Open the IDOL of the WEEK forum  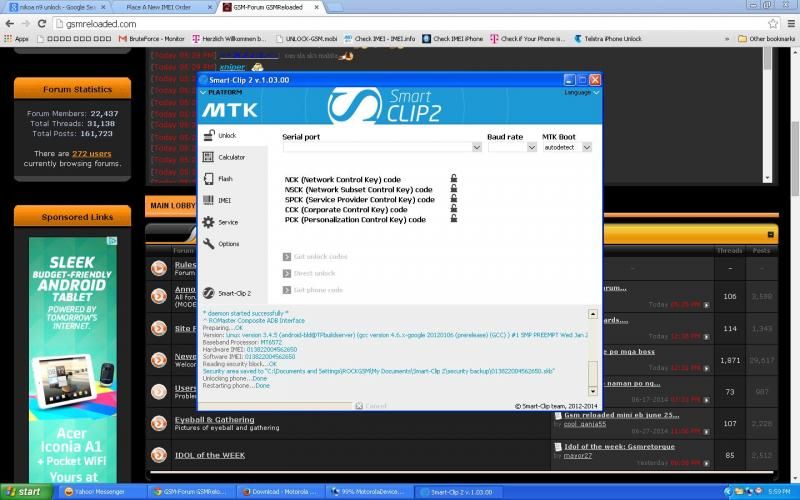[x=210, y=455]
